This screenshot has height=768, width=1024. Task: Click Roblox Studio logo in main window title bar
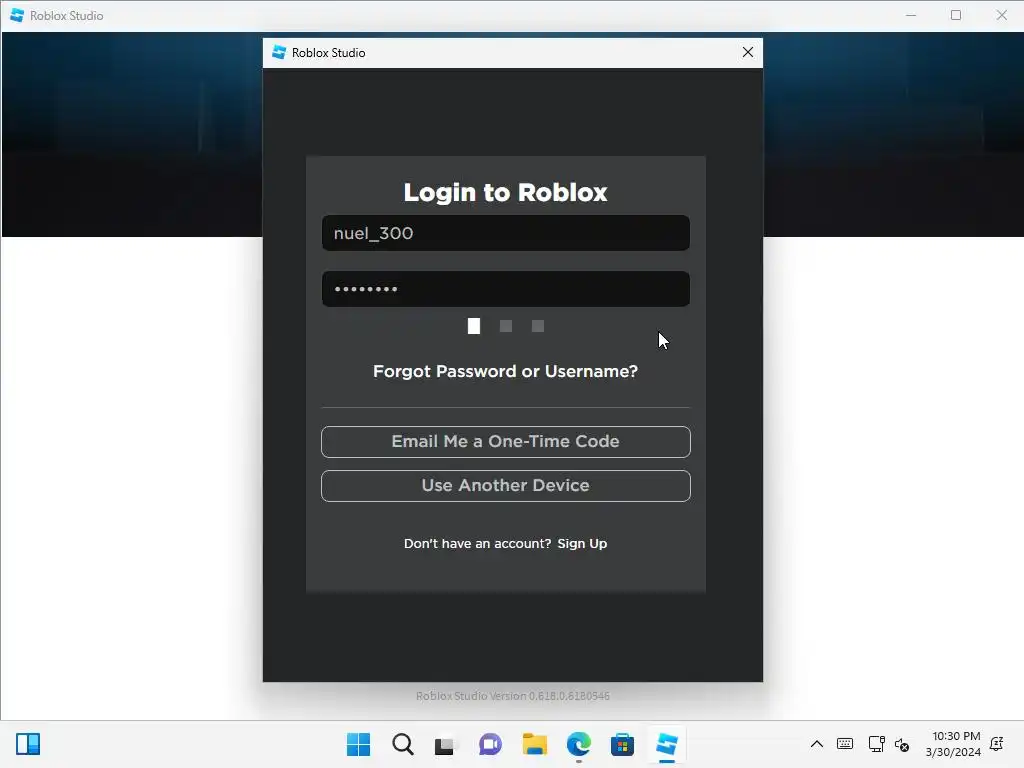coord(17,15)
